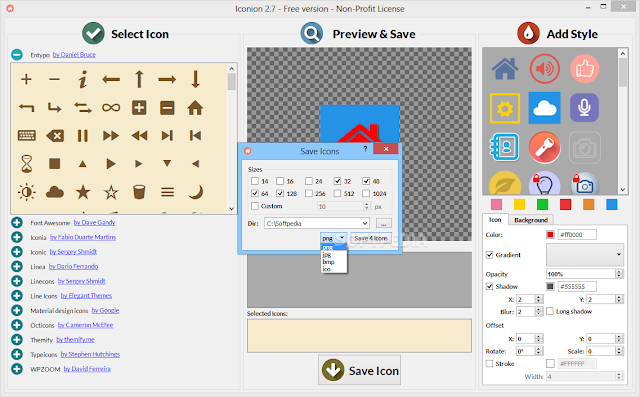Image resolution: width=640 pixels, height=397 pixels.
Task: Choose ico from the format list
Action: 327,269
